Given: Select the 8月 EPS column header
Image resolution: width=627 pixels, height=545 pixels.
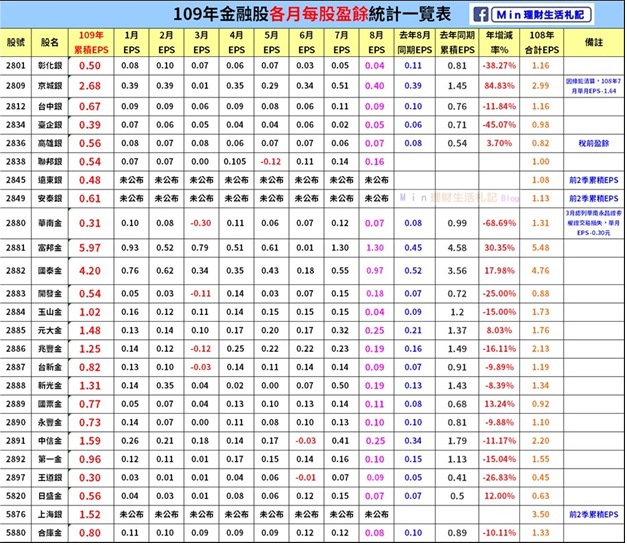Looking at the screenshot, I should [x=376, y=42].
